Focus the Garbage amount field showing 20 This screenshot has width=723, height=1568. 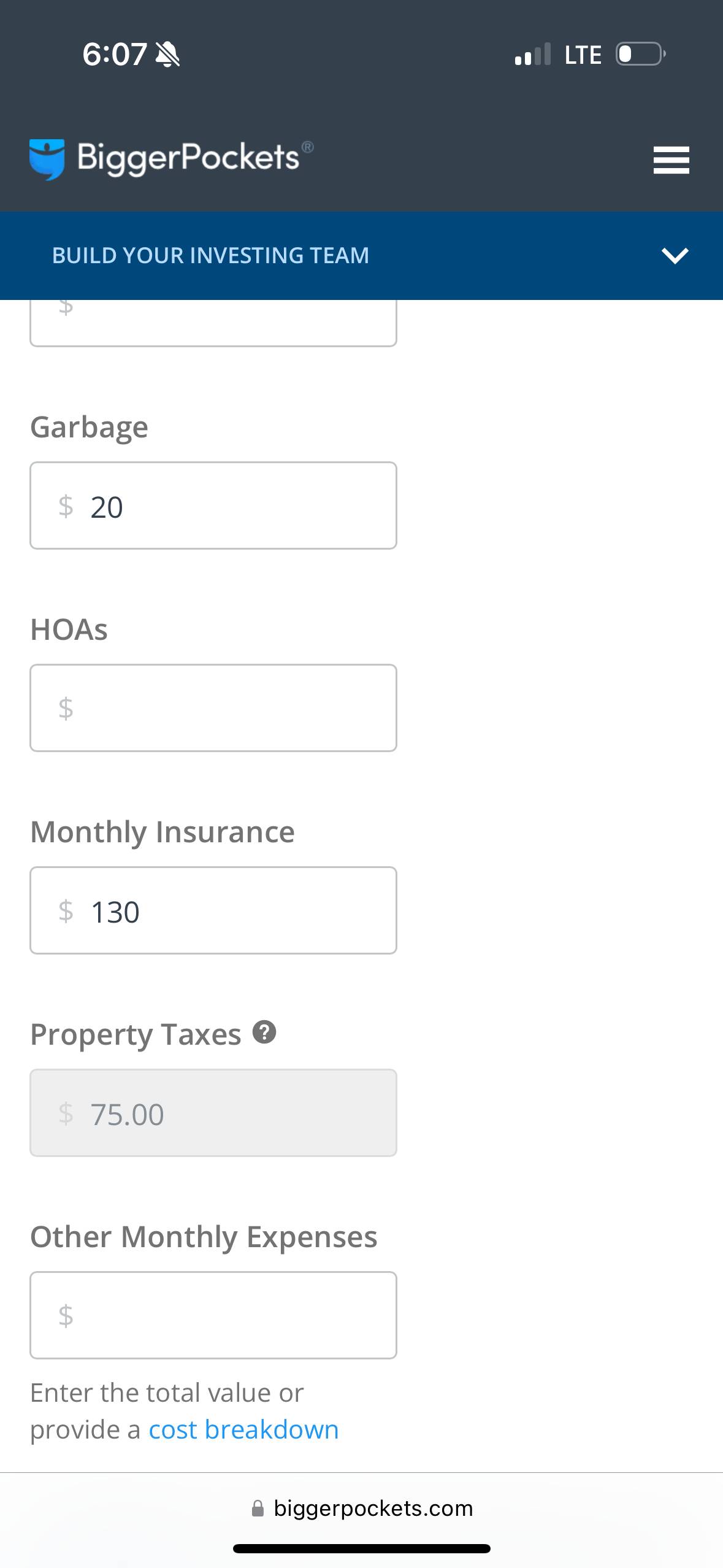coord(213,505)
